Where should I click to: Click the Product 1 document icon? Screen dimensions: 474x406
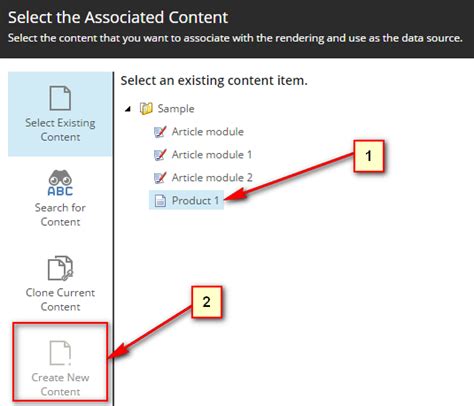160,201
